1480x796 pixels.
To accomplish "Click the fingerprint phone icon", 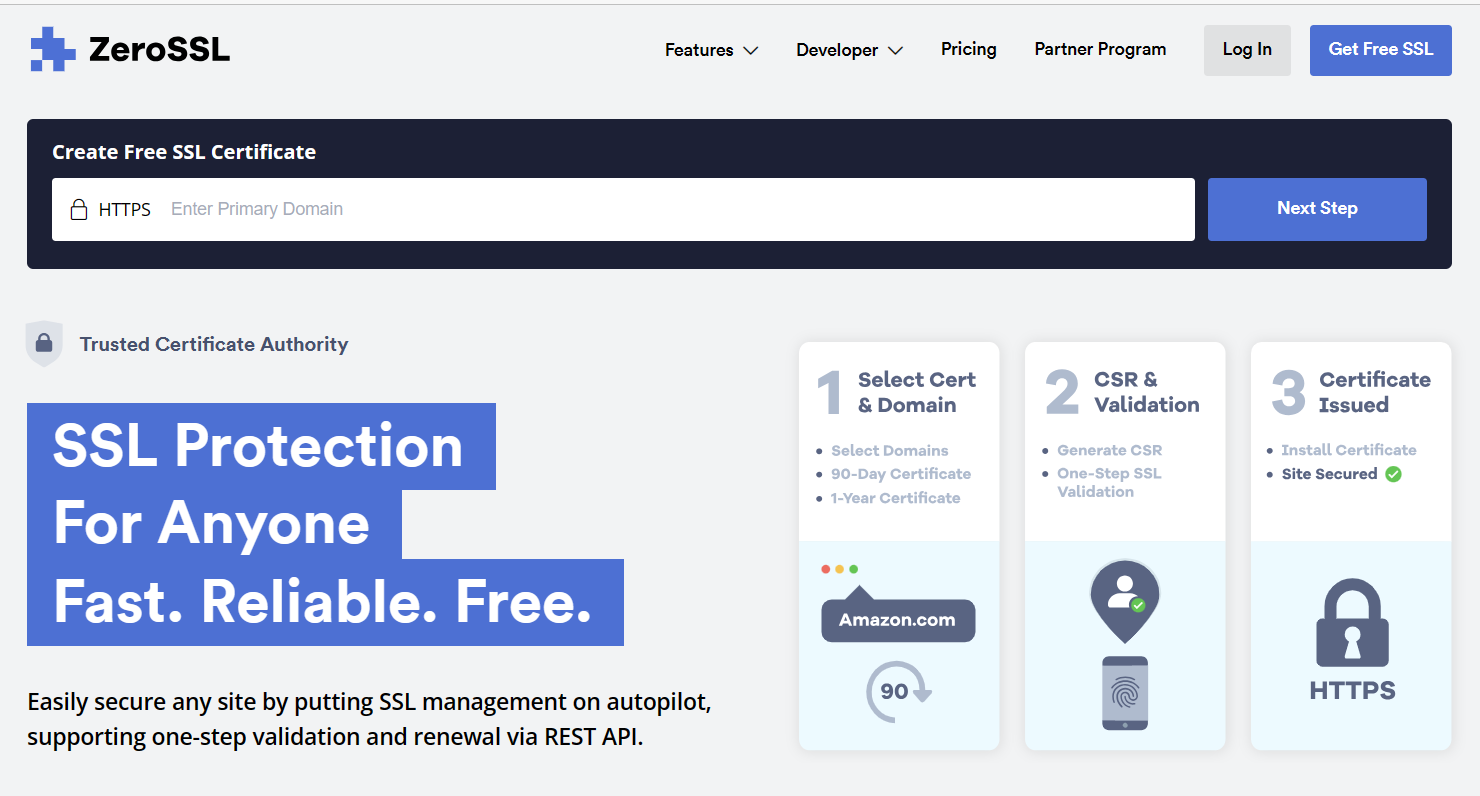I will pos(1125,693).
